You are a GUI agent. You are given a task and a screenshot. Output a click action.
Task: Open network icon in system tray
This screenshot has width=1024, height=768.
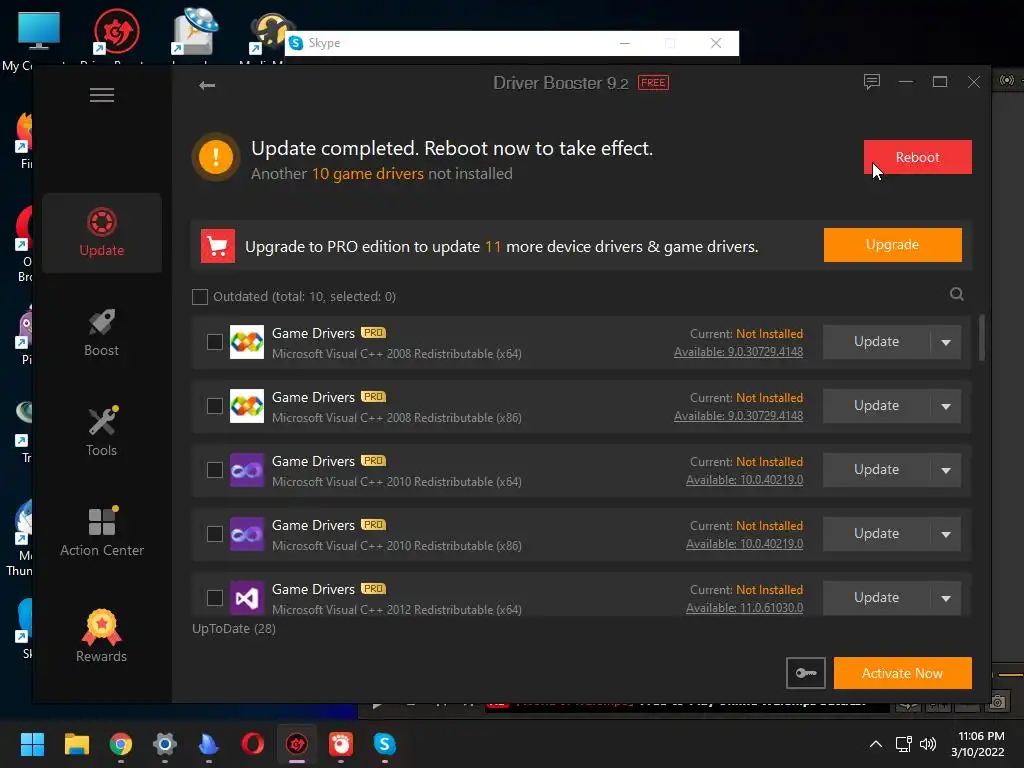pyautogui.click(x=904, y=744)
